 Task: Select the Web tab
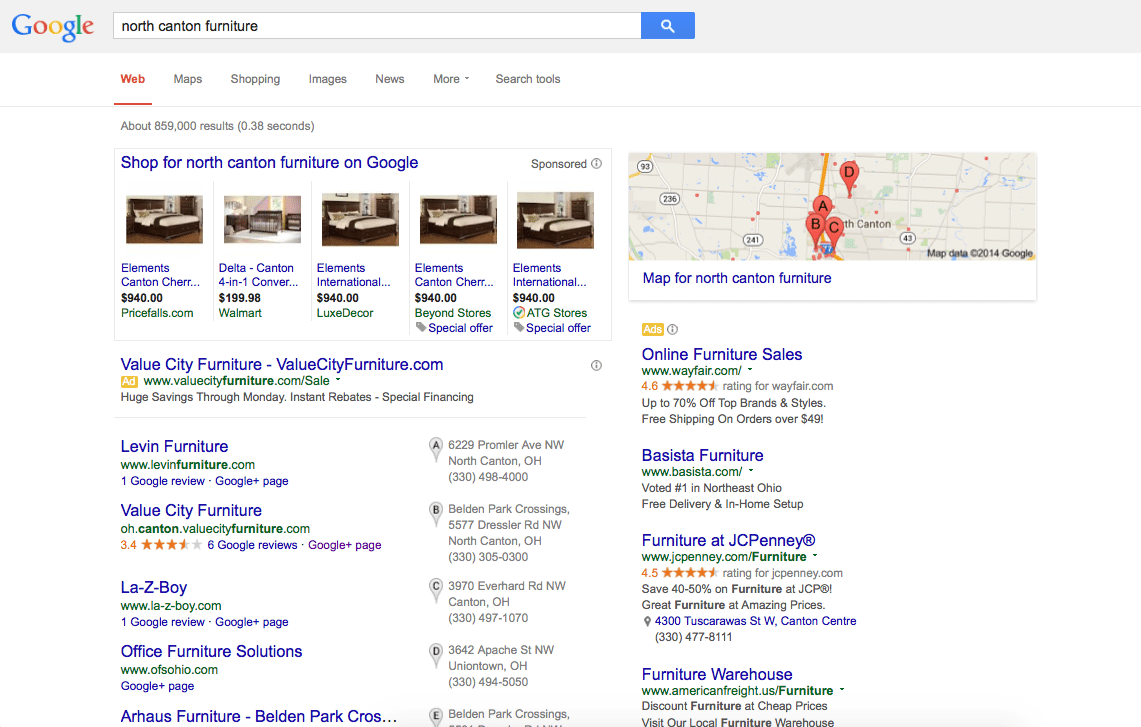pos(132,79)
